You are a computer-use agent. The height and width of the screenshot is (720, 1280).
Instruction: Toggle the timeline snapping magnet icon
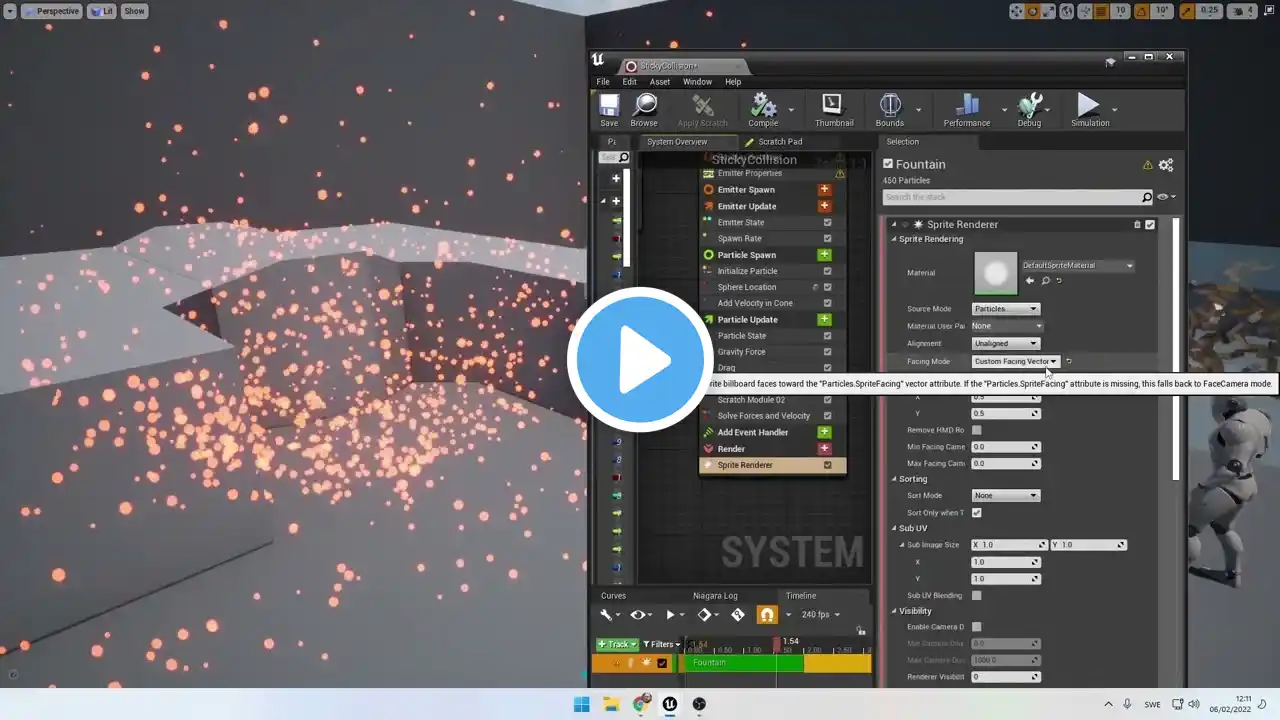click(x=767, y=615)
